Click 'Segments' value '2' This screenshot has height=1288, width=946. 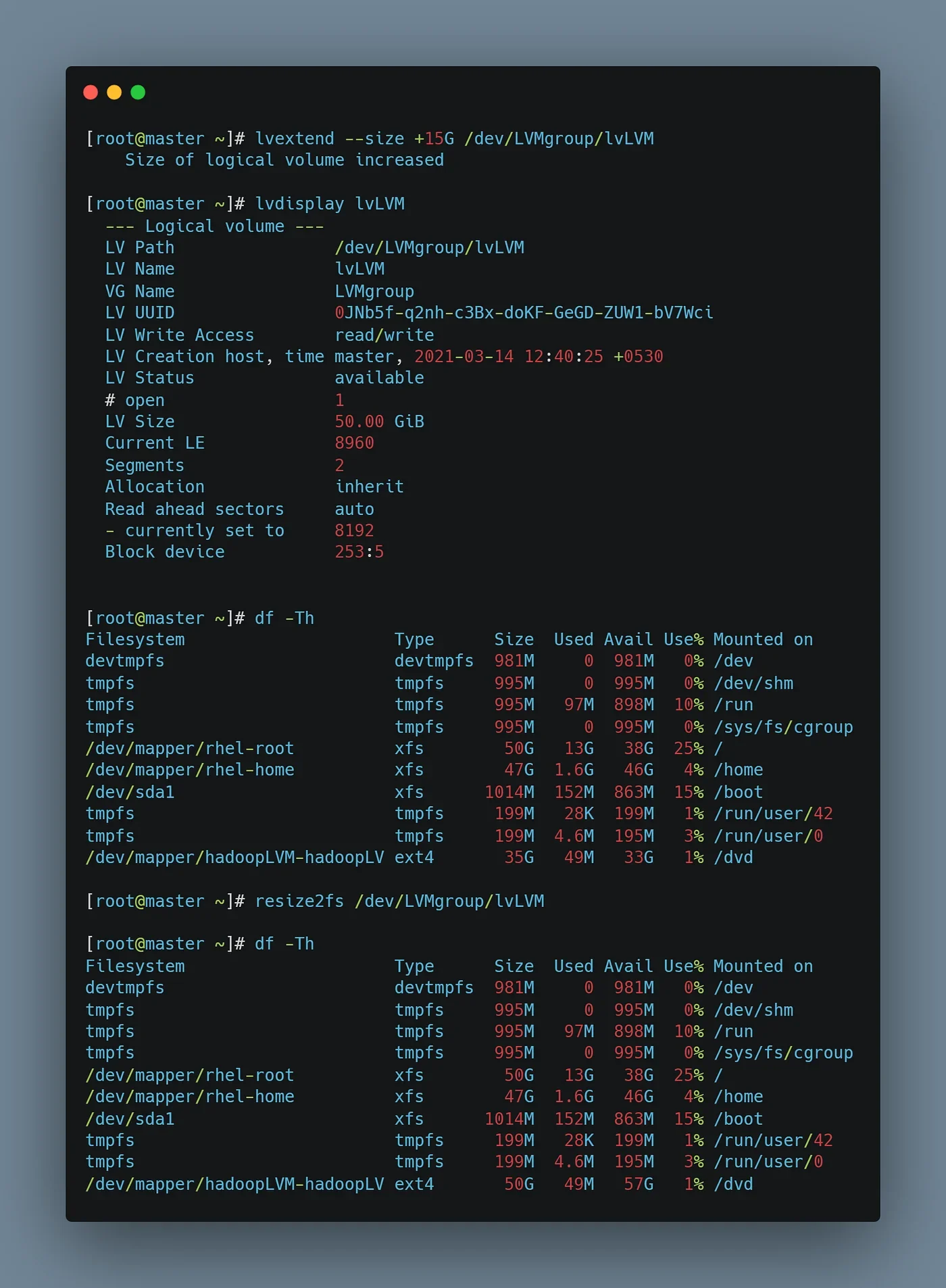pos(340,466)
